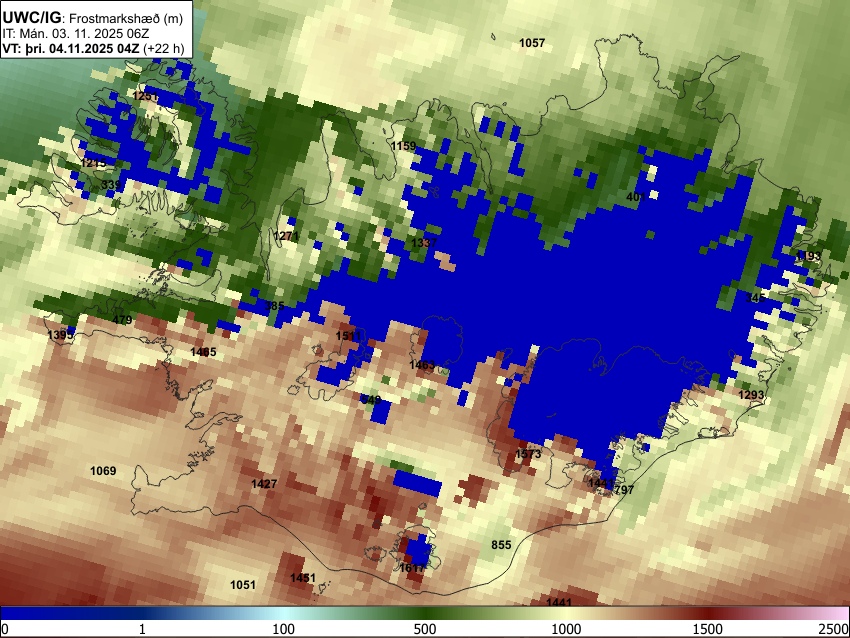Click the map value 797

[x=624, y=490]
